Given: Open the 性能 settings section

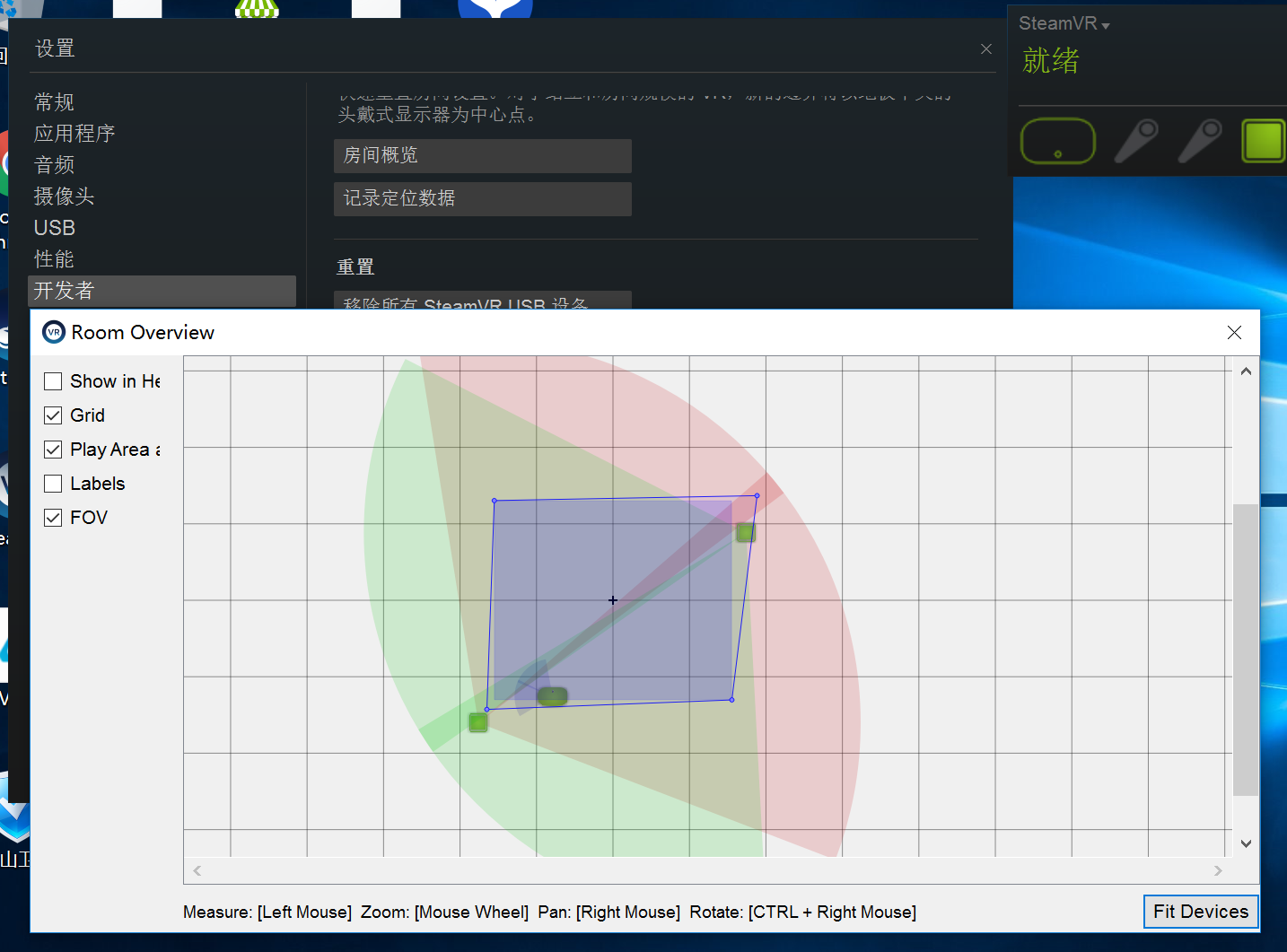Looking at the screenshot, I should tap(55, 259).
